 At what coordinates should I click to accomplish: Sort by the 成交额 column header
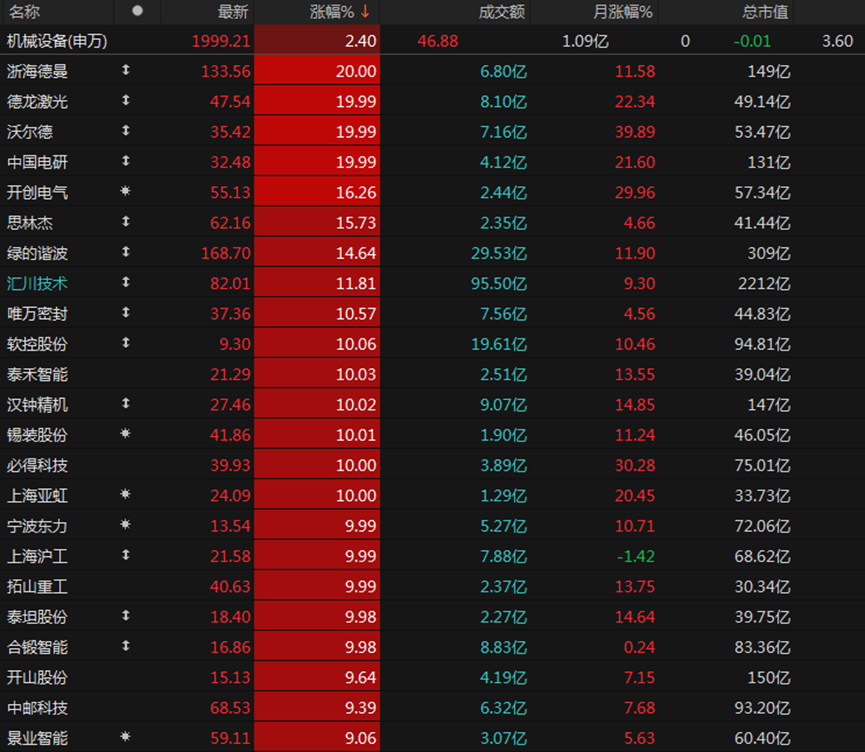(501, 12)
